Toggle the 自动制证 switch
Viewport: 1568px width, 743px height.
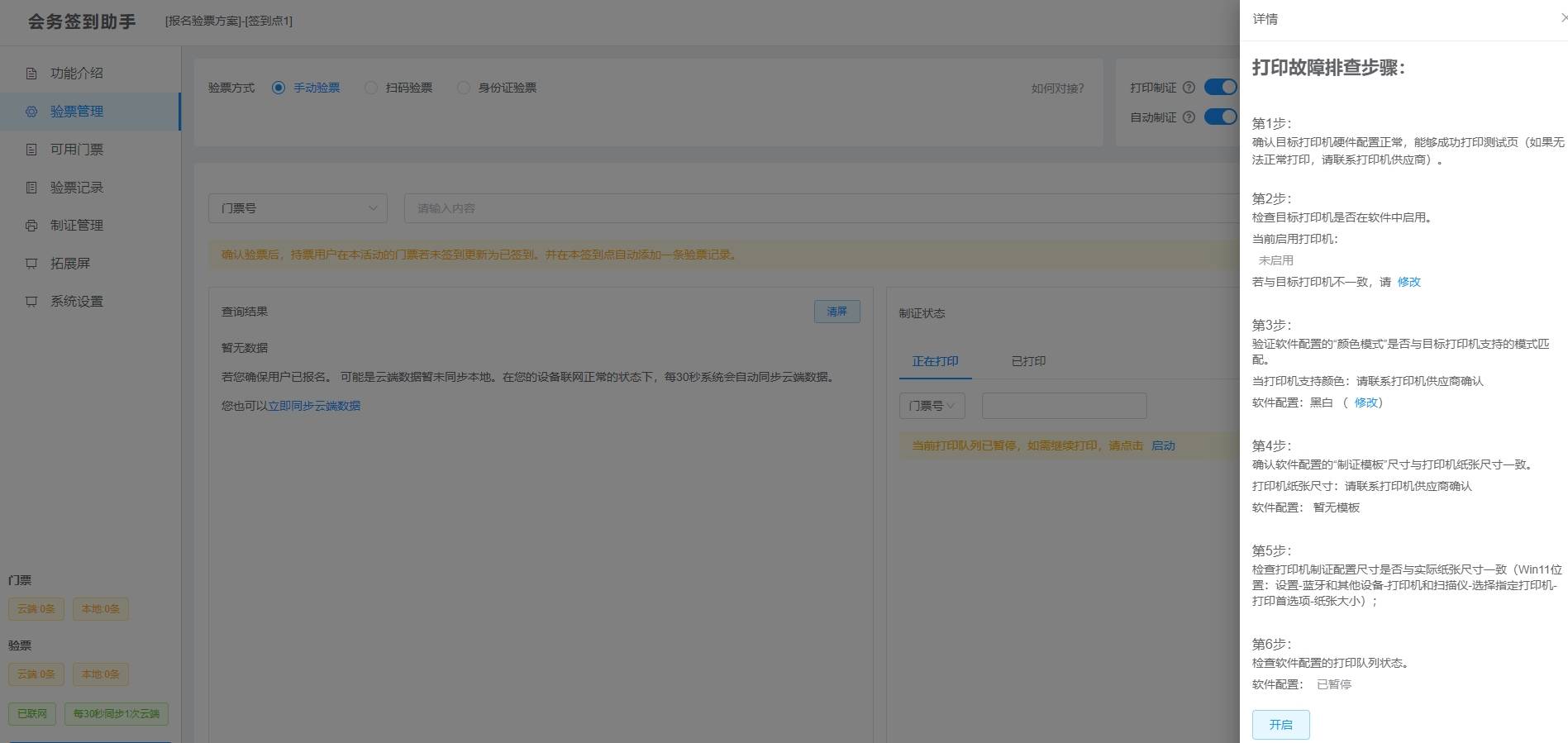click(1220, 117)
